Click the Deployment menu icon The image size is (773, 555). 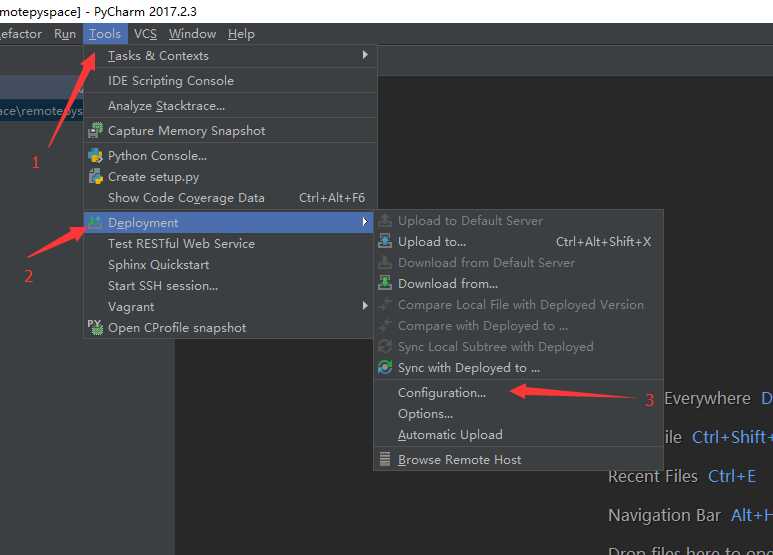[95, 222]
